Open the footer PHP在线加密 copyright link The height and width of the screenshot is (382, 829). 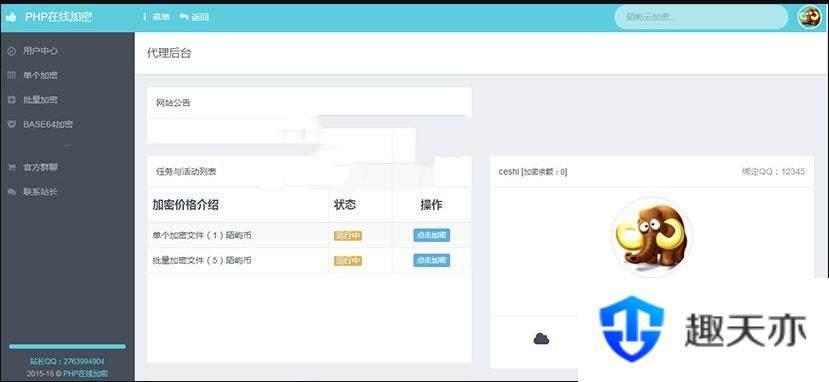click(x=85, y=374)
